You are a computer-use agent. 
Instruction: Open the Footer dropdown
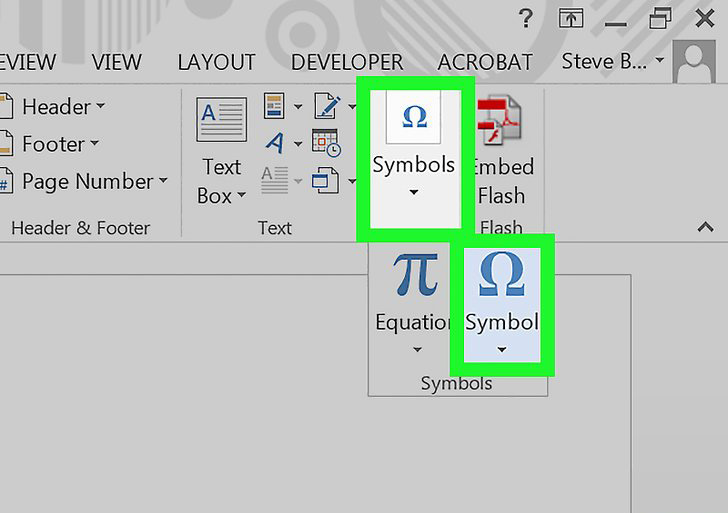50,144
